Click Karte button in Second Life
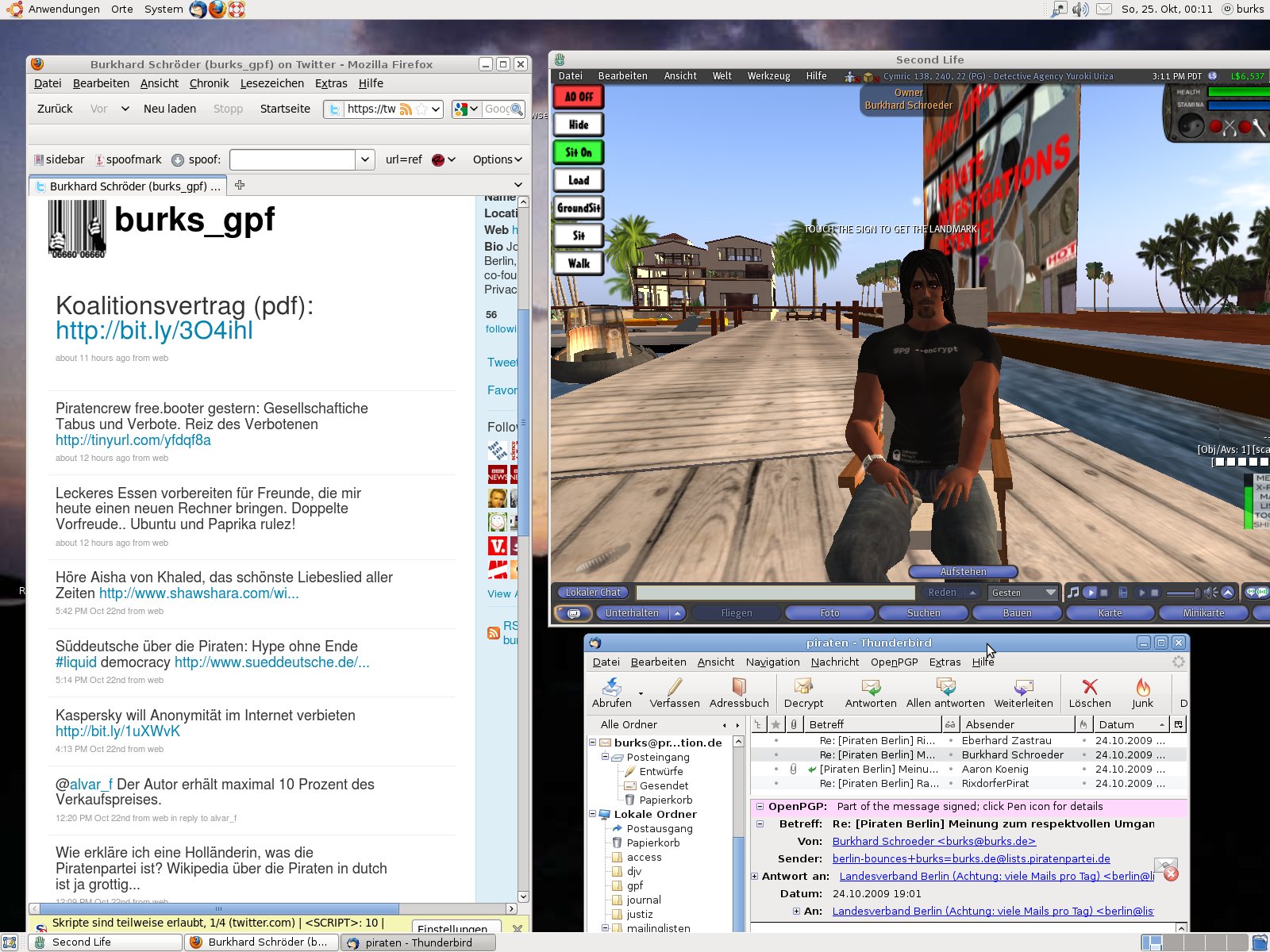This screenshot has height=952, width=1270. [1110, 613]
